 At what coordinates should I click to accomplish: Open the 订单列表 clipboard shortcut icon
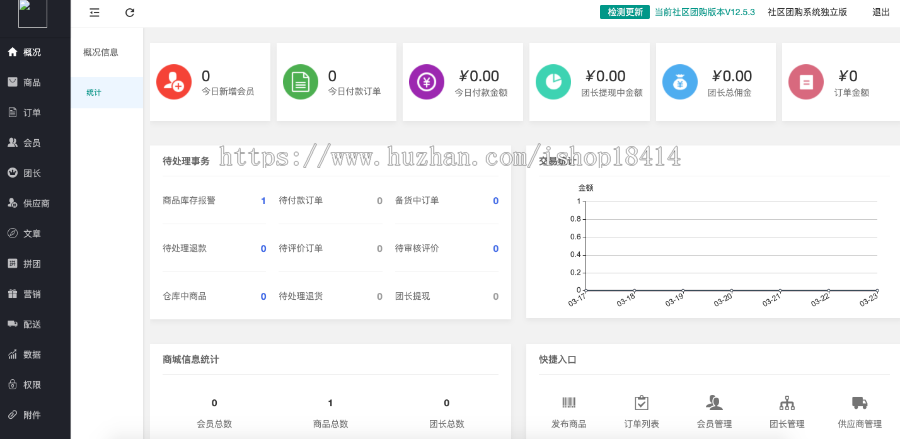[642, 403]
